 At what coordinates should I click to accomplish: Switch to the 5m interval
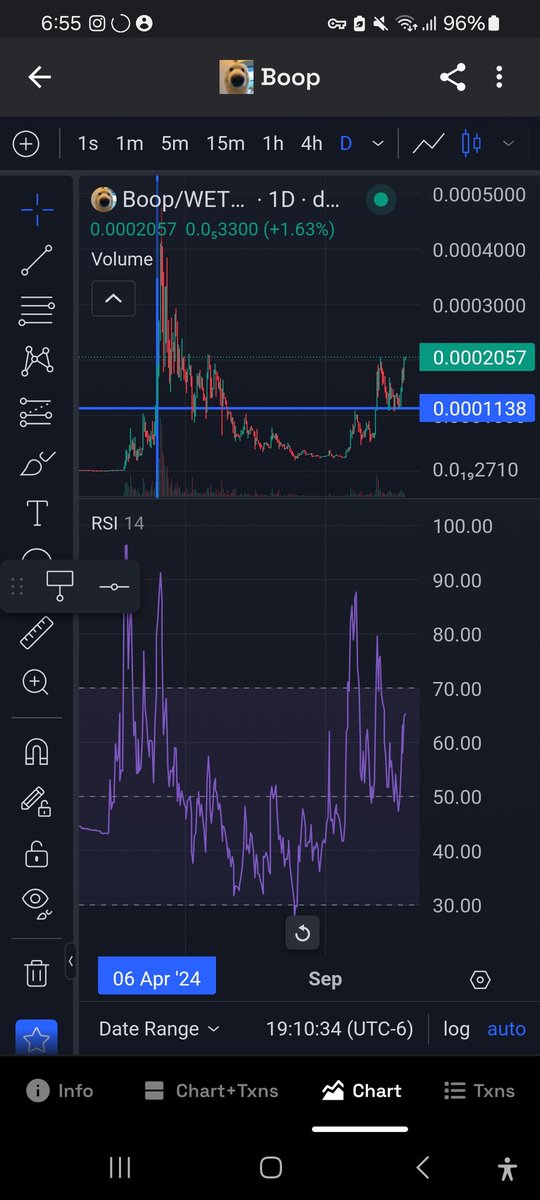(175, 144)
